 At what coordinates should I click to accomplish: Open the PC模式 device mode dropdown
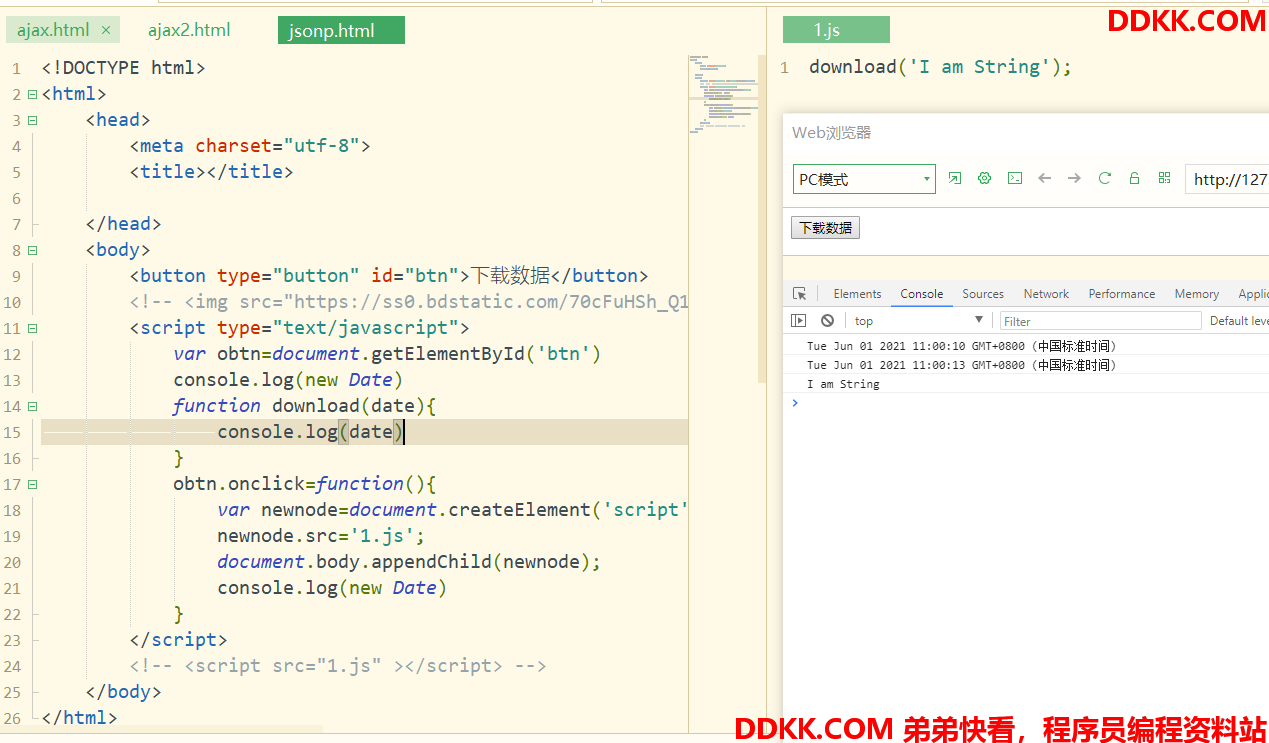point(864,179)
